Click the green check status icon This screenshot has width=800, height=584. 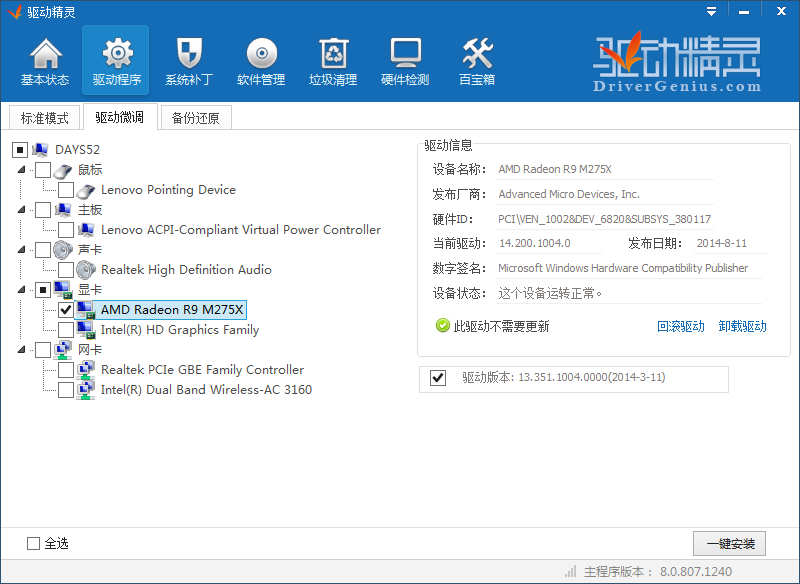tap(442, 325)
